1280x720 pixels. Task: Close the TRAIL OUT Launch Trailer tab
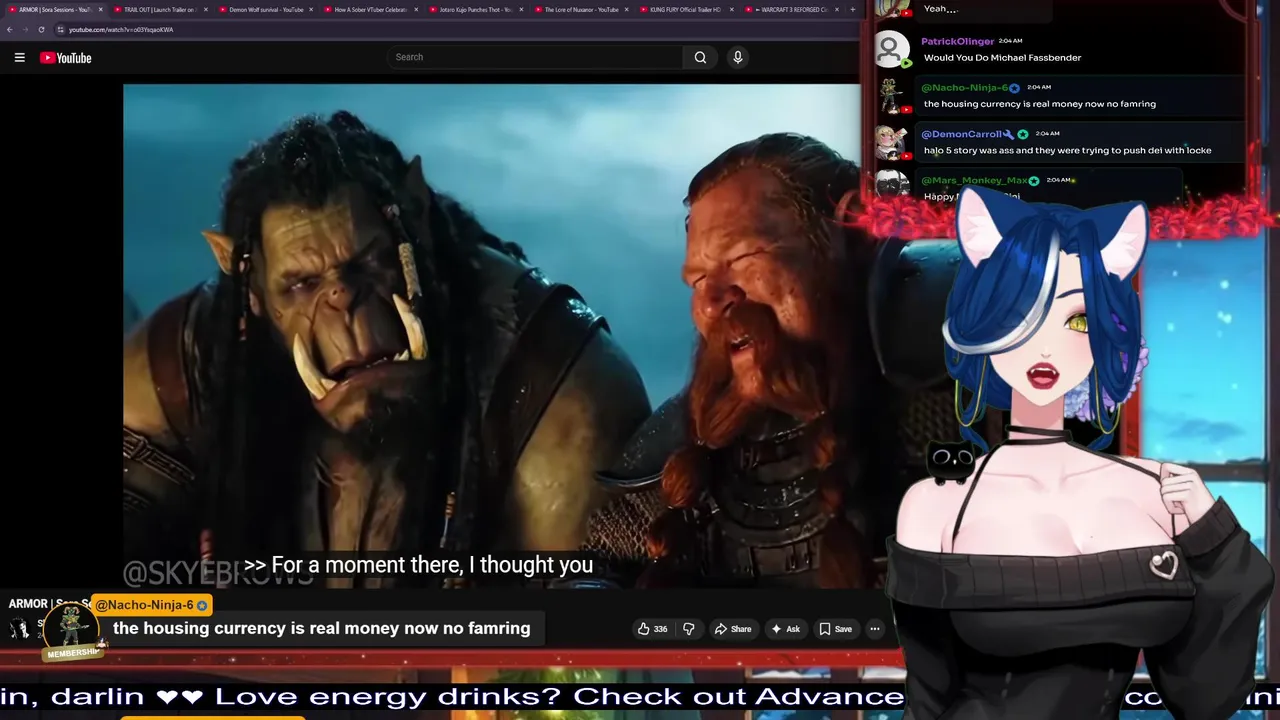[206, 10]
